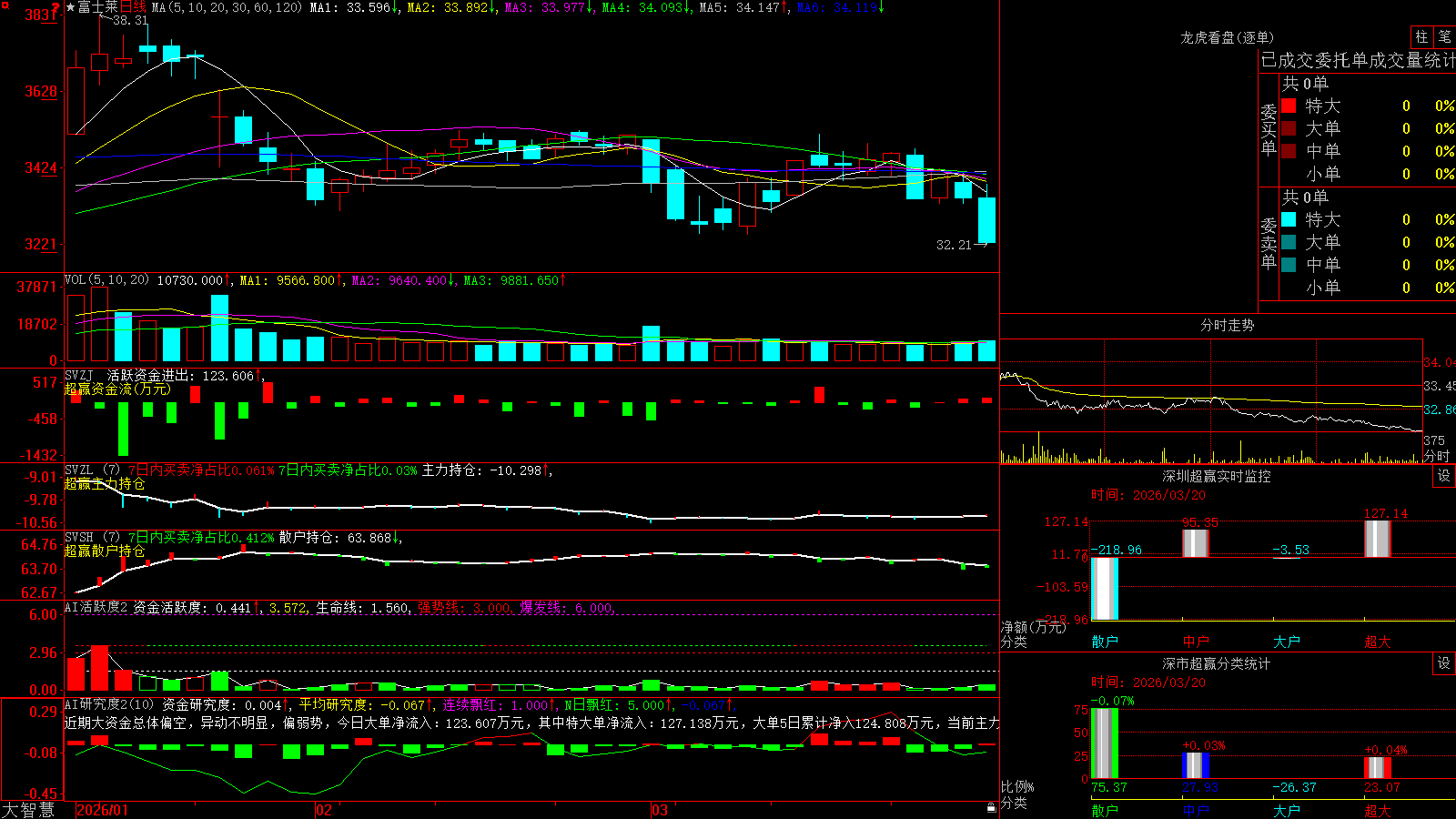Click the green MA4: 34.093 value
The width and height of the screenshot is (1456, 819).
646,7
